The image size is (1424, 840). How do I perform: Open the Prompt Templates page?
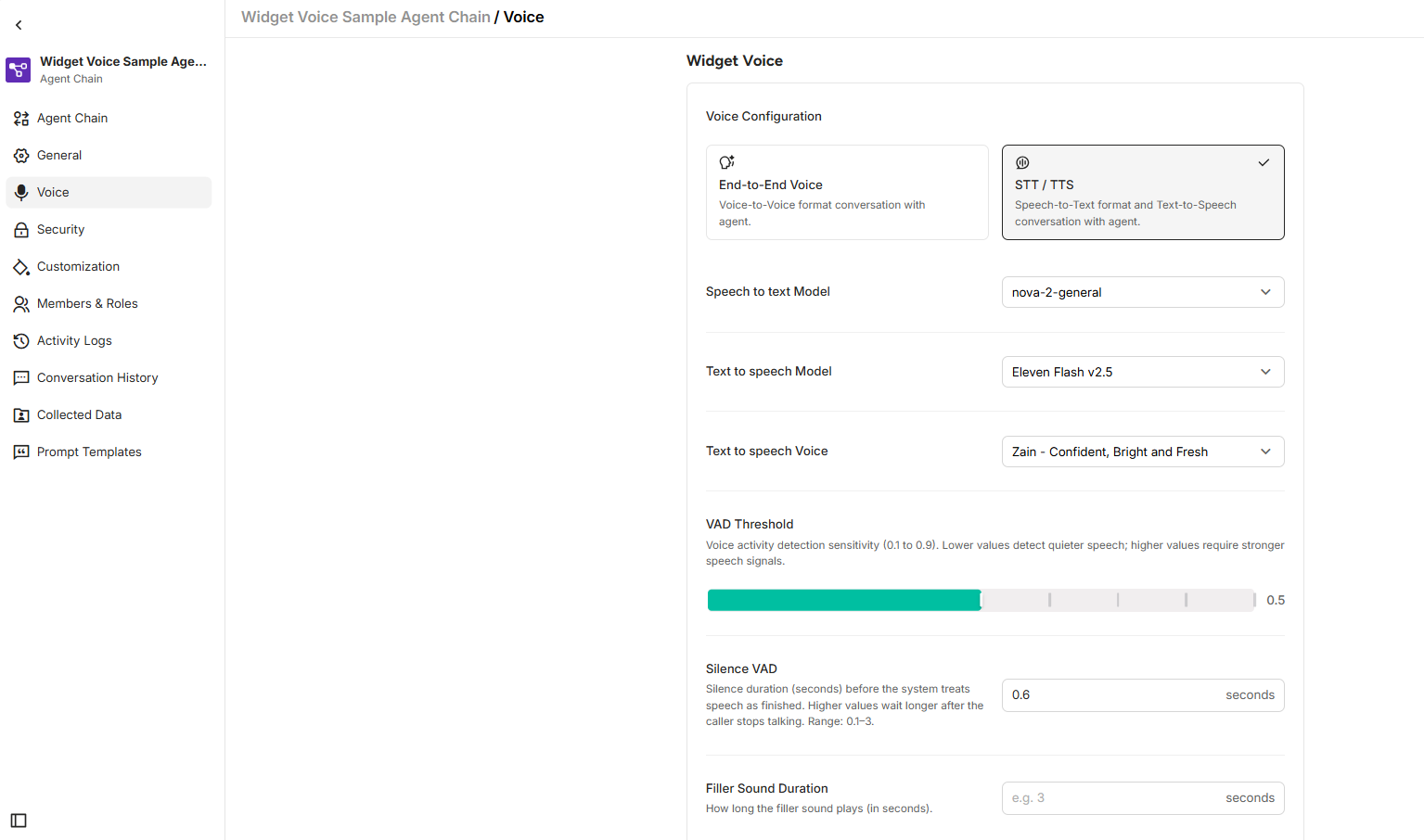(109, 452)
